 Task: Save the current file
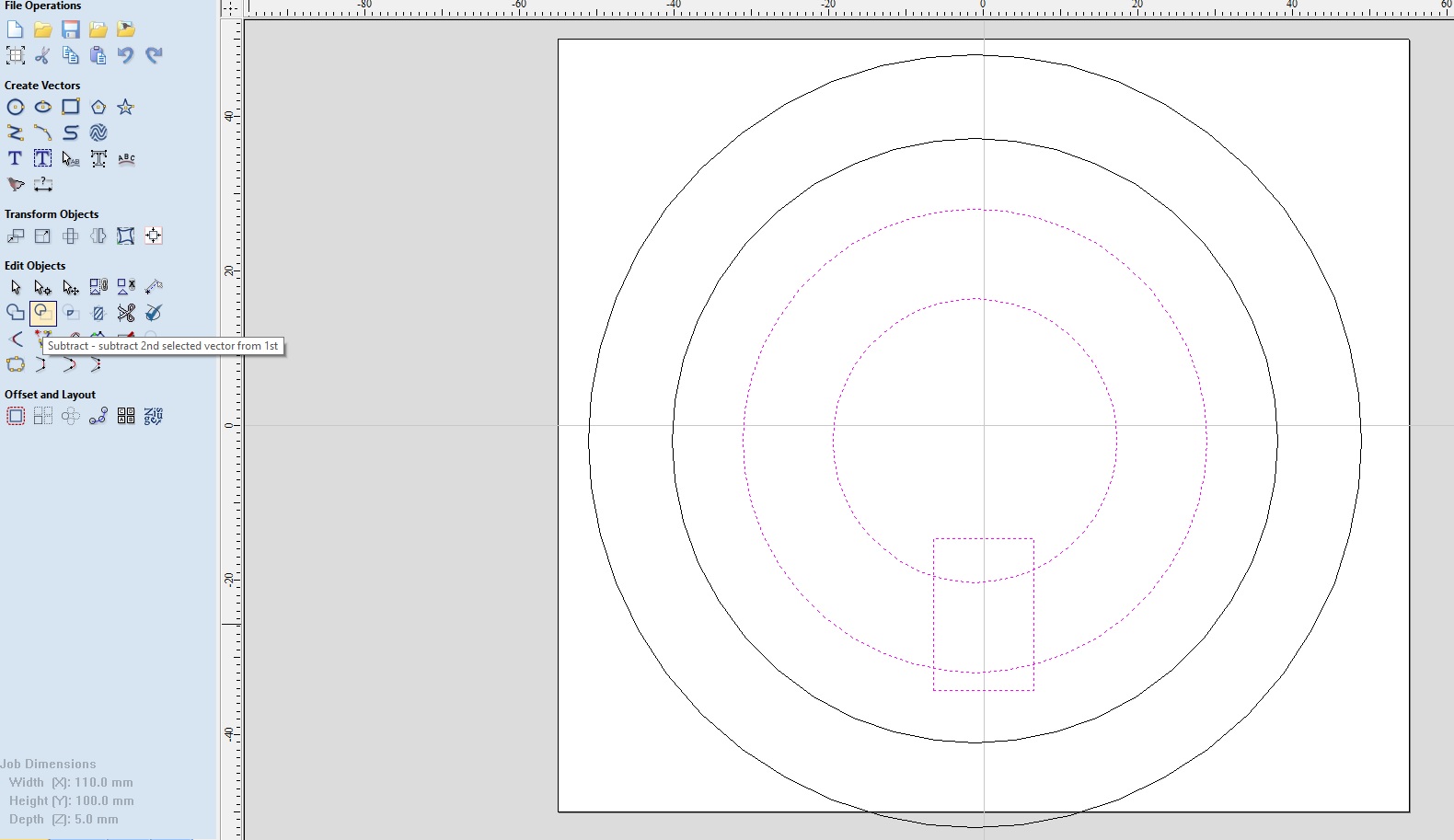pos(70,29)
